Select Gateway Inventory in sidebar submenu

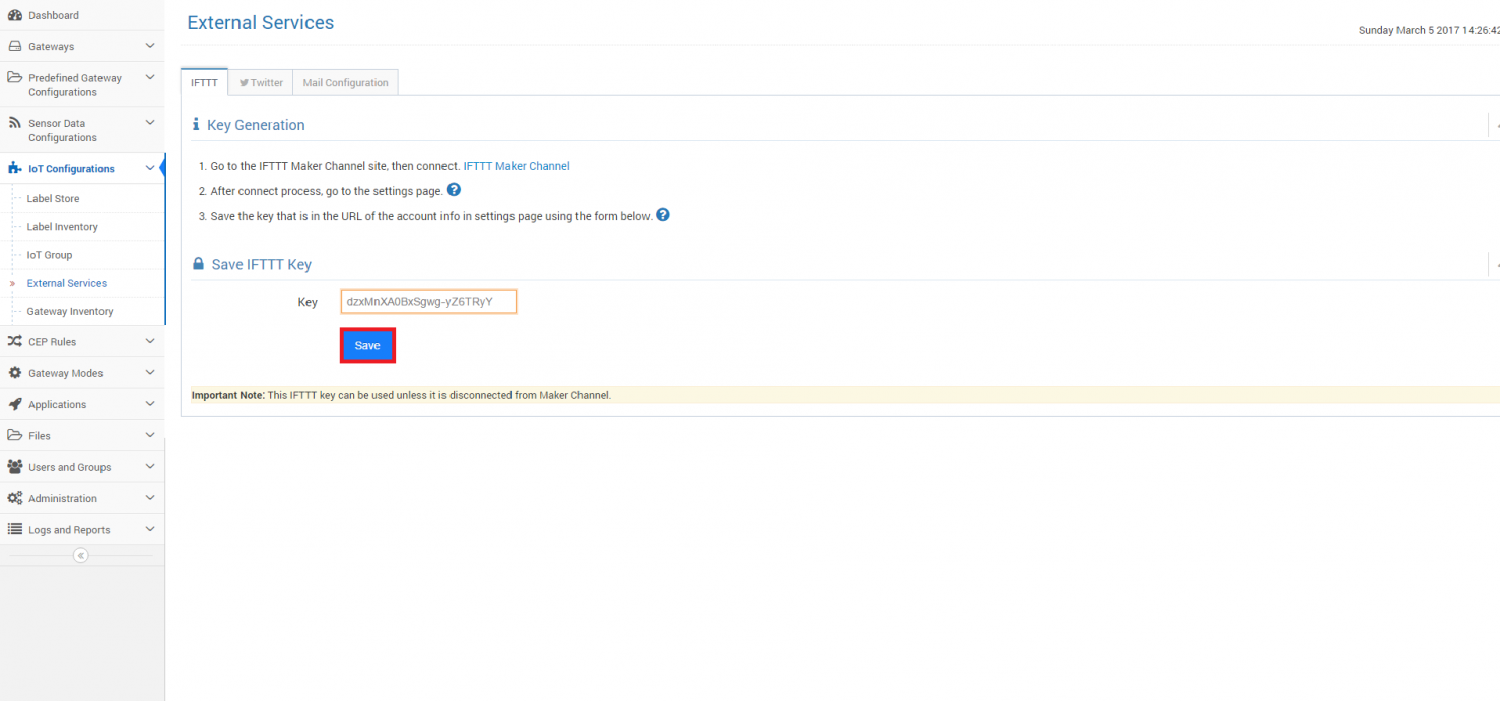coord(70,312)
